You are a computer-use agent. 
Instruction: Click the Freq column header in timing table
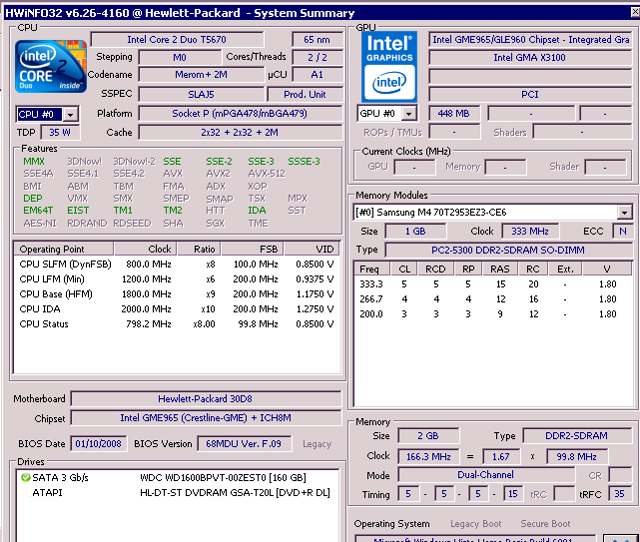[x=370, y=269]
